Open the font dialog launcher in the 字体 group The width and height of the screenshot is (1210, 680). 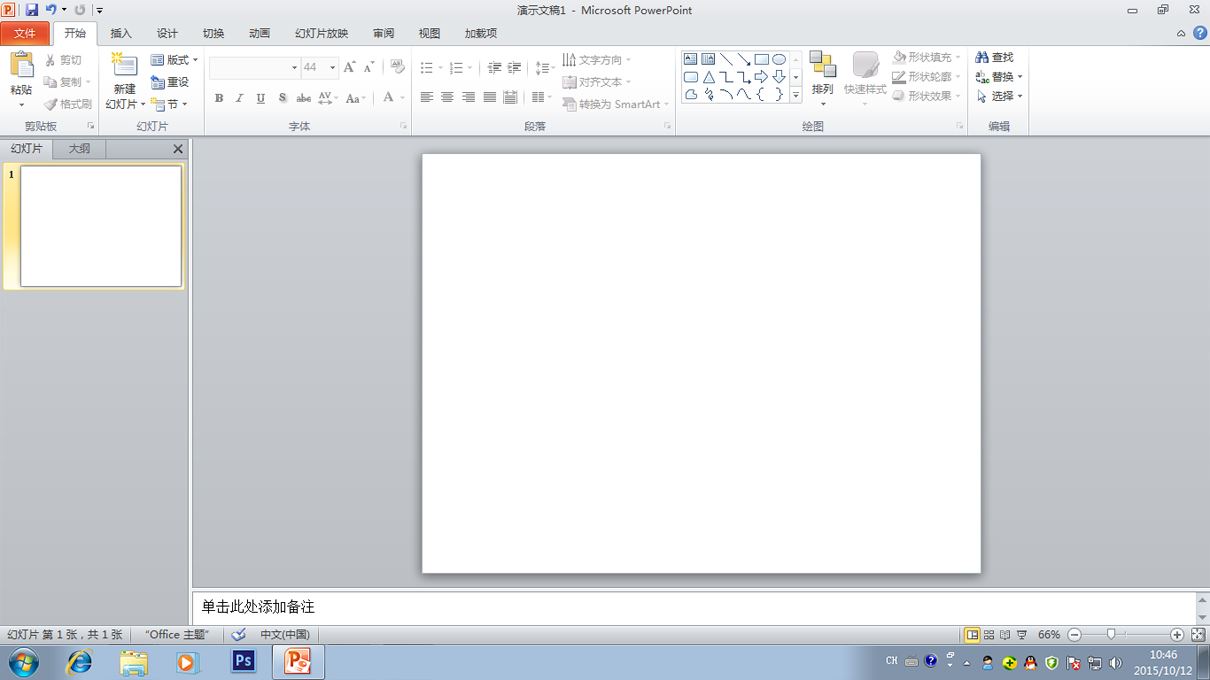coord(404,126)
